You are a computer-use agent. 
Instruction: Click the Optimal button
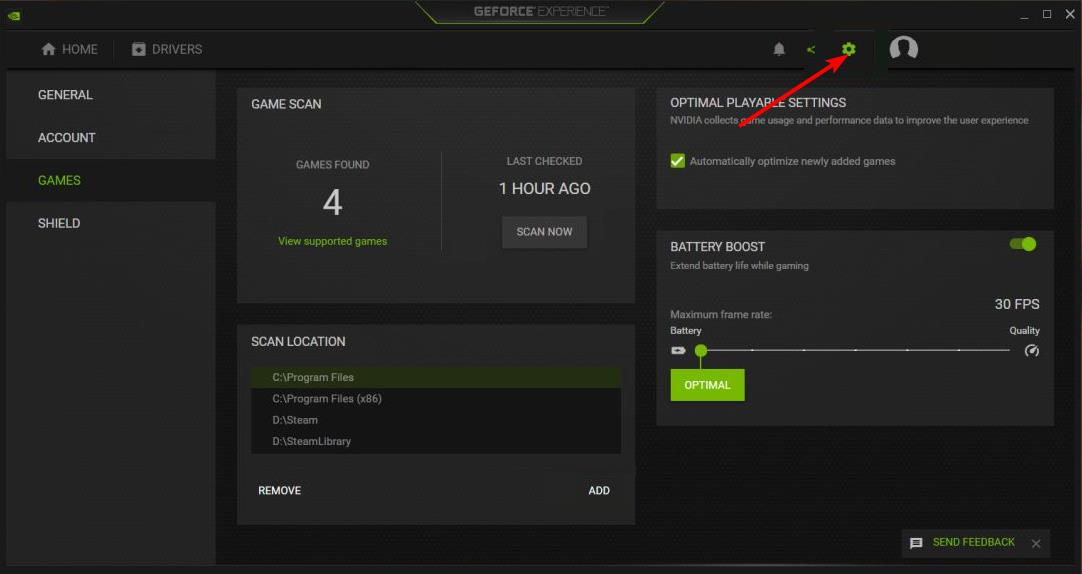tap(707, 385)
